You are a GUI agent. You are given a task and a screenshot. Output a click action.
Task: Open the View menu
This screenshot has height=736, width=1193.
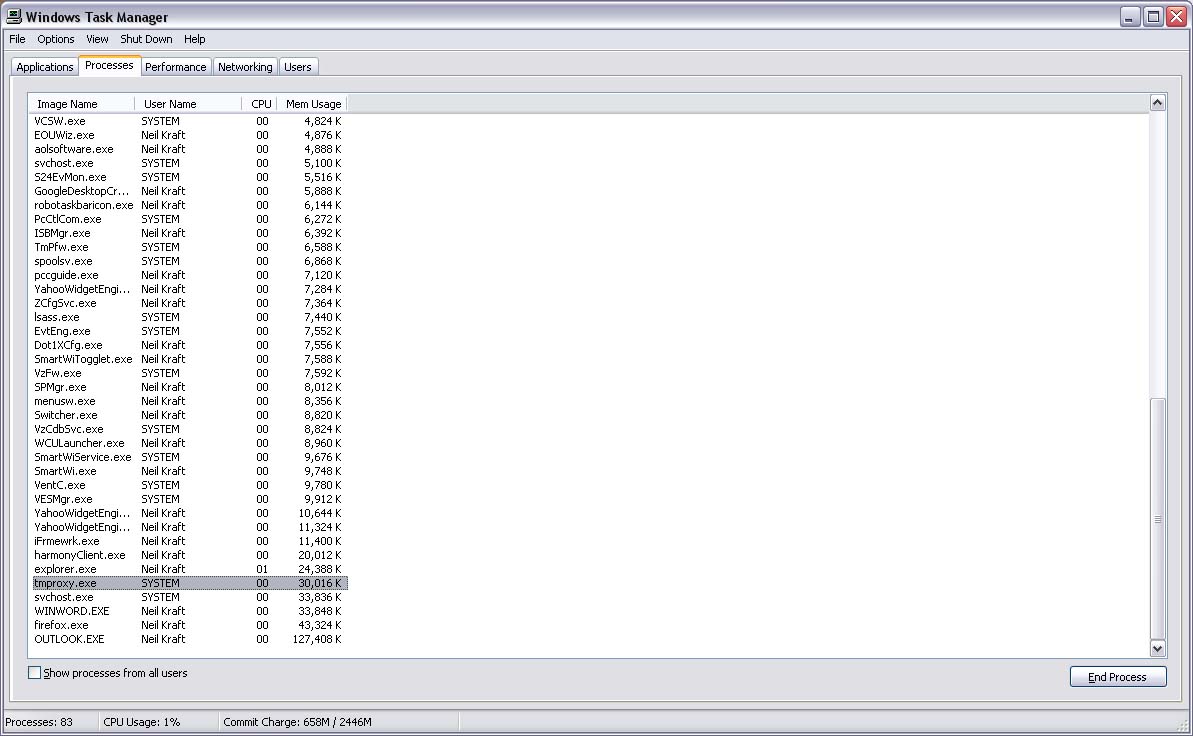point(97,39)
